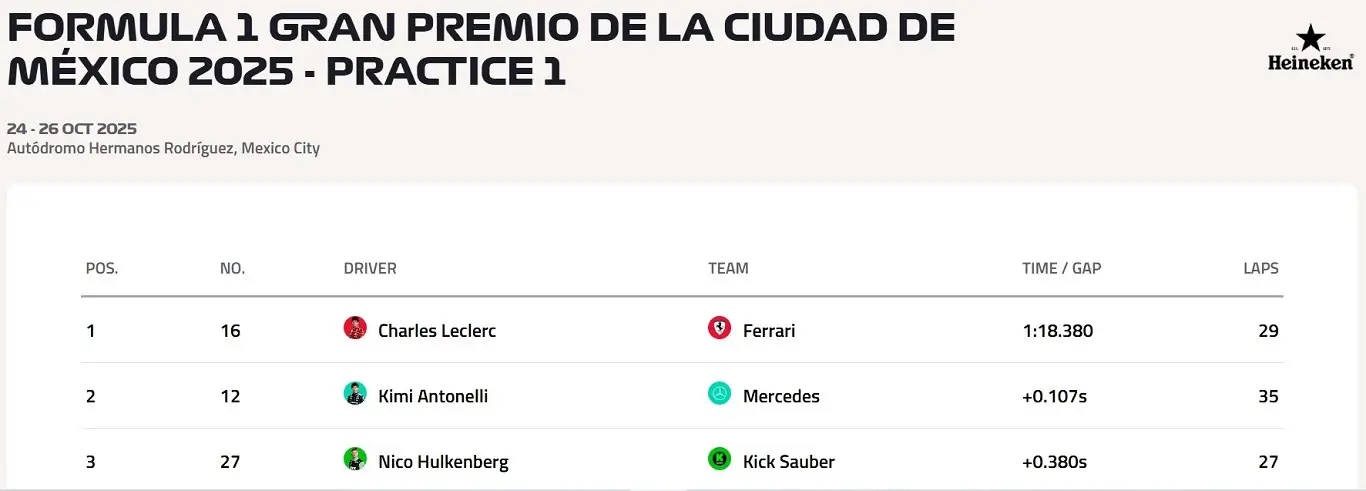Click Nico Hulkenberg's driver avatar
The image size is (1366, 491).
pos(355,460)
